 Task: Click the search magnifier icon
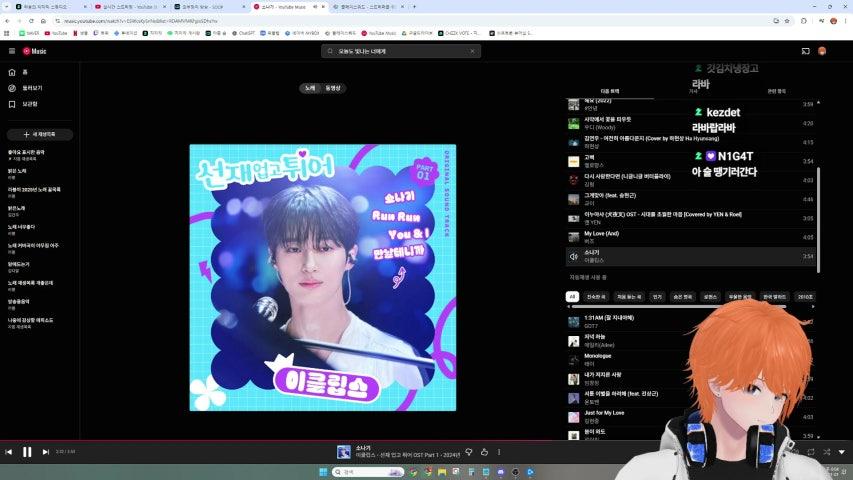pos(330,51)
